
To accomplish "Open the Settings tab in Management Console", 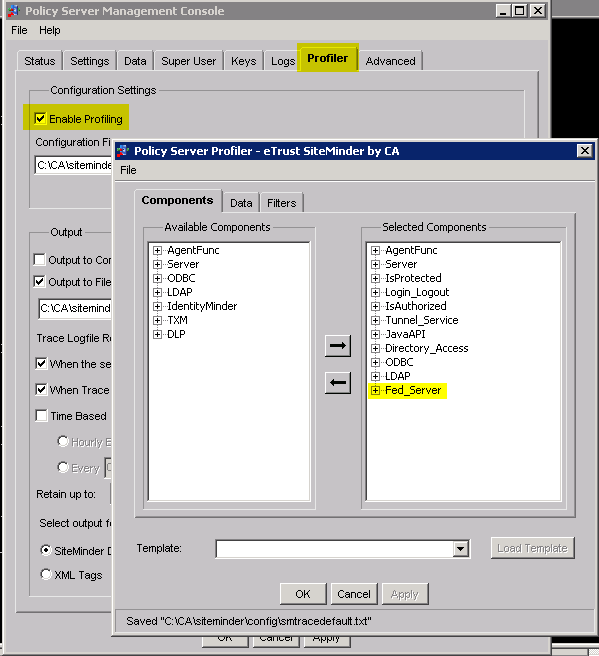I will tap(90, 61).
